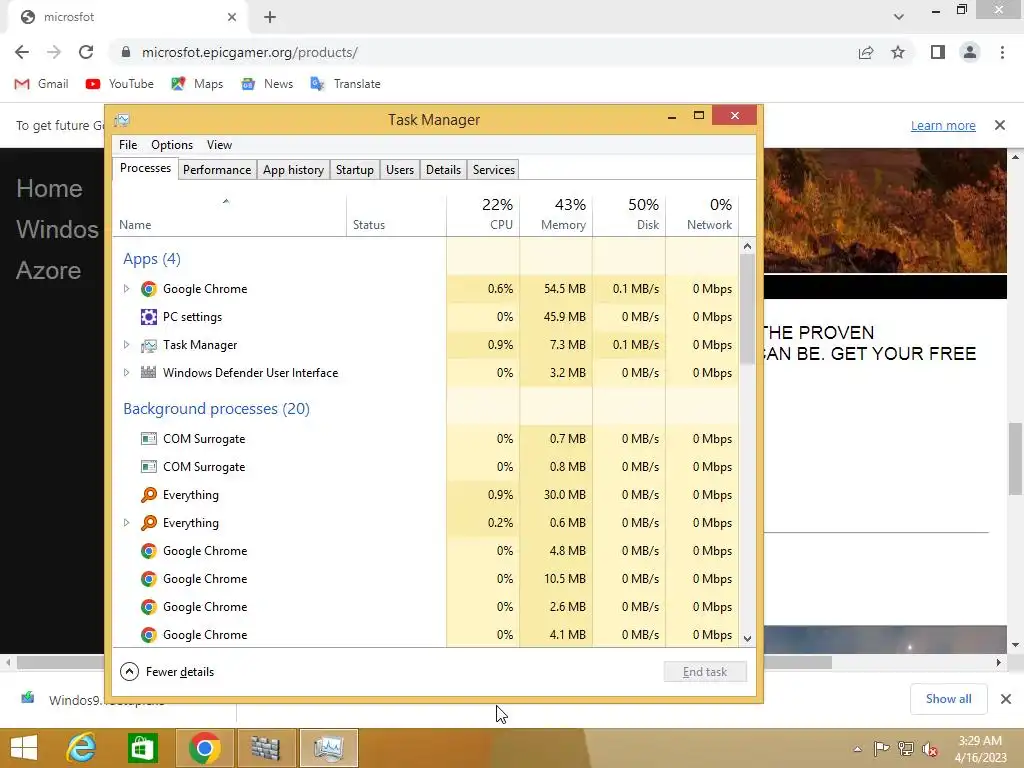Click the Chrome icon using 10.5 MB

pyautogui.click(x=149, y=579)
